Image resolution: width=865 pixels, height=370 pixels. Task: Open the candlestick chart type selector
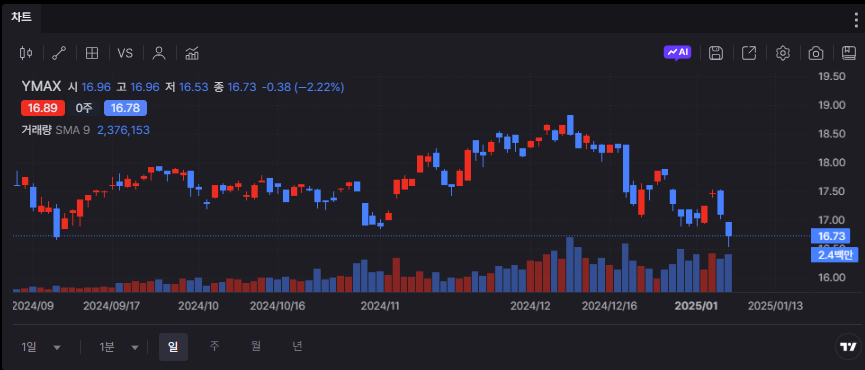point(26,53)
